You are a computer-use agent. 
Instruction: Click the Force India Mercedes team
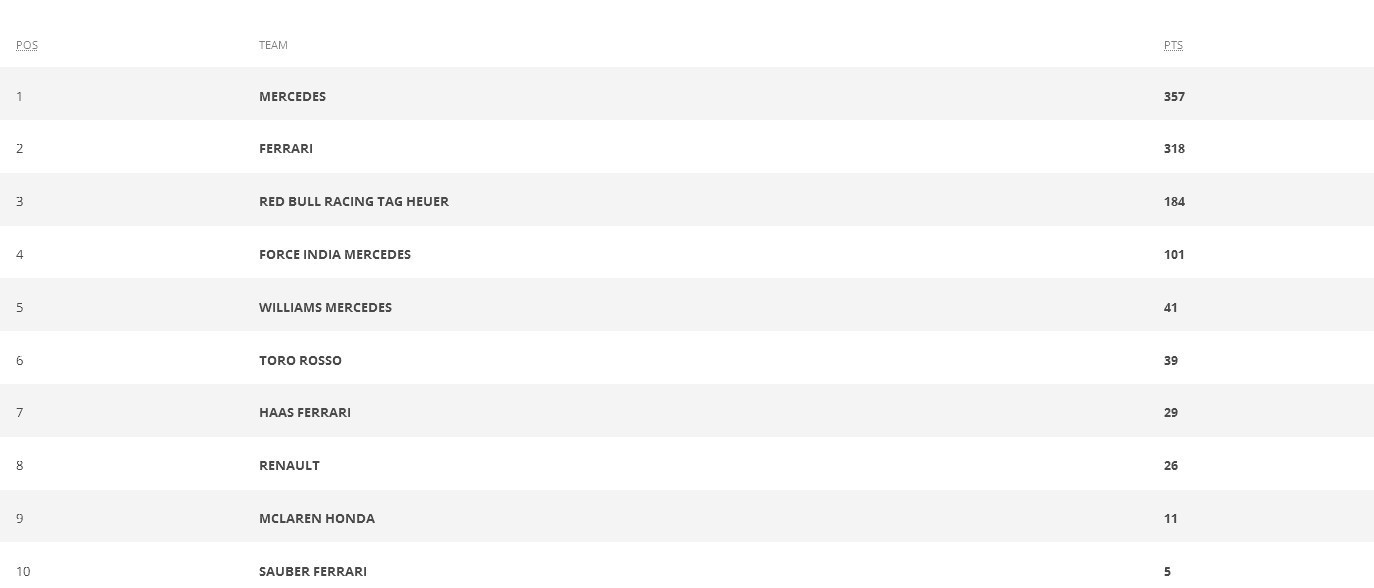coord(335,254)
